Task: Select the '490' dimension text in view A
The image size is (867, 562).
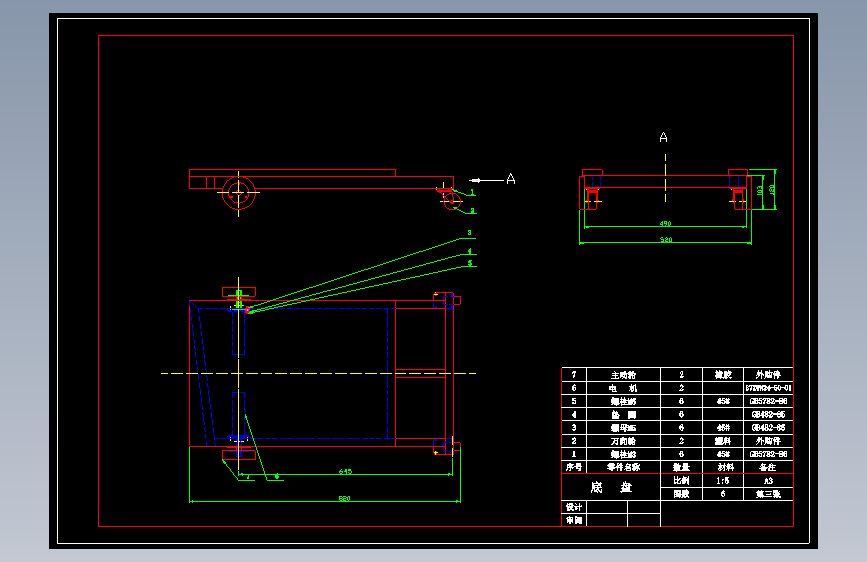Action: click(665, 223)
